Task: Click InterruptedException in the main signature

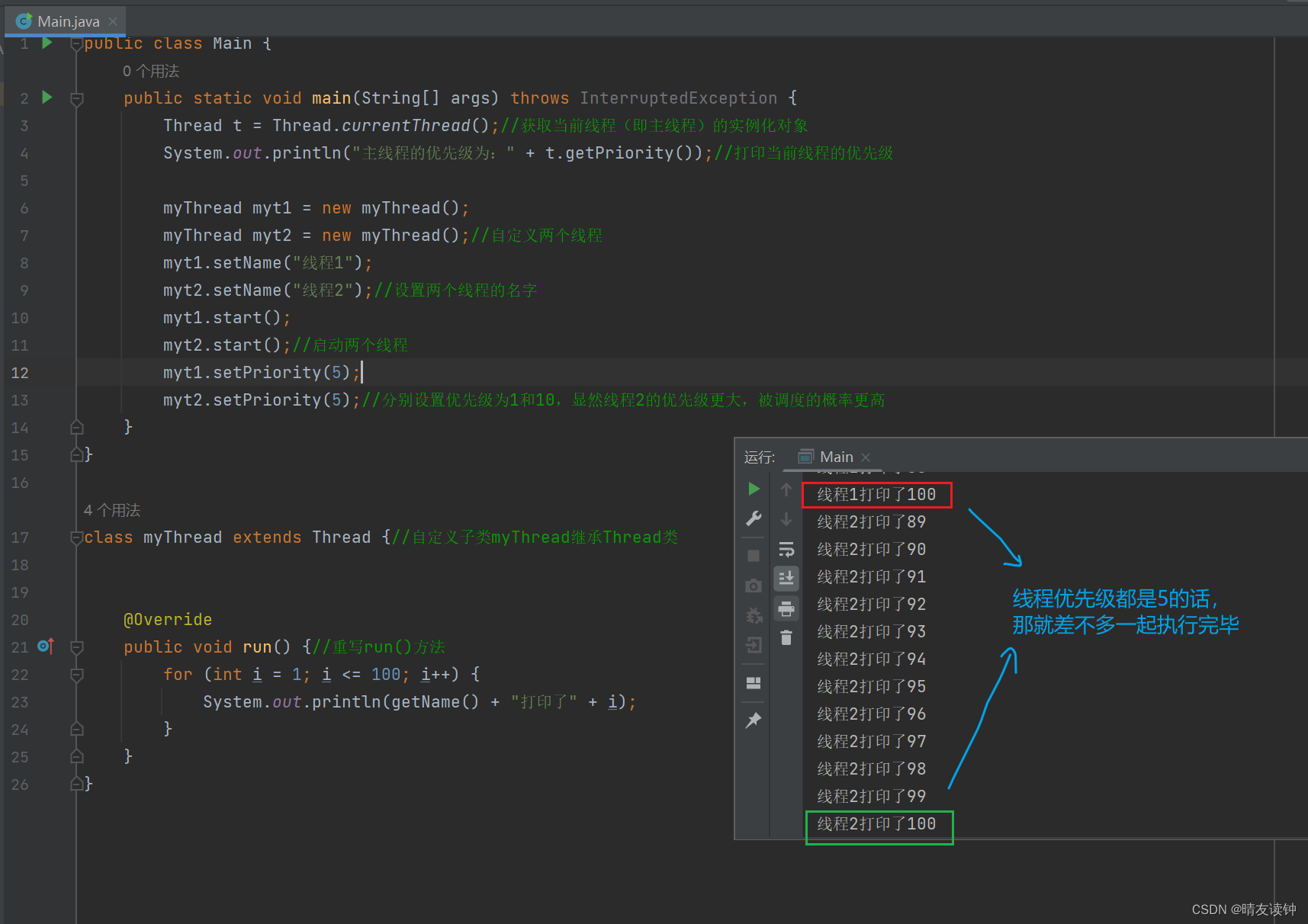Action: click(679, 98)
